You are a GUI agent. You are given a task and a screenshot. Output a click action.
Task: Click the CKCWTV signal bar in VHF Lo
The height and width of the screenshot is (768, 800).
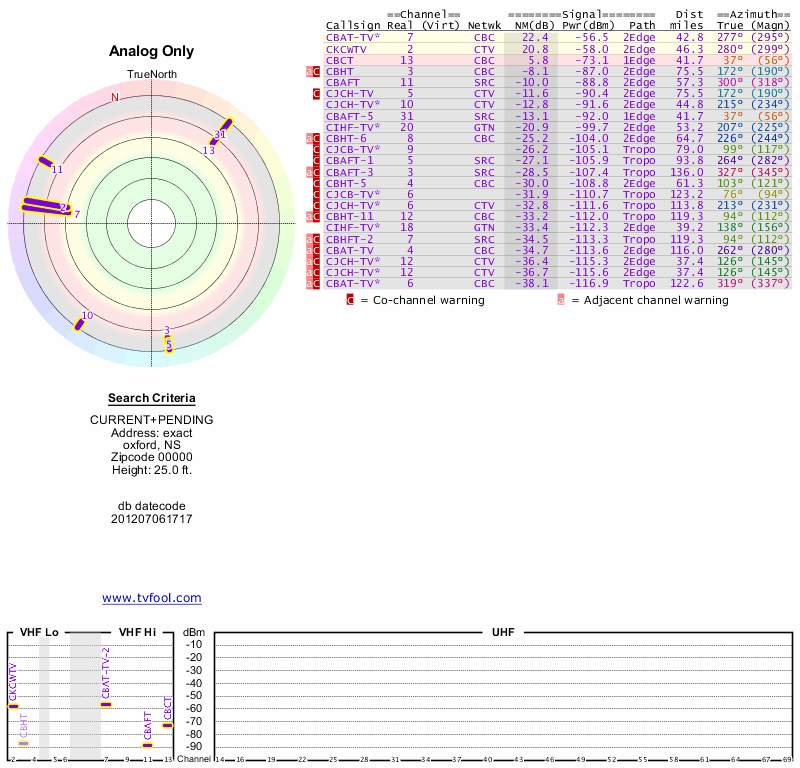click(13, 706)
